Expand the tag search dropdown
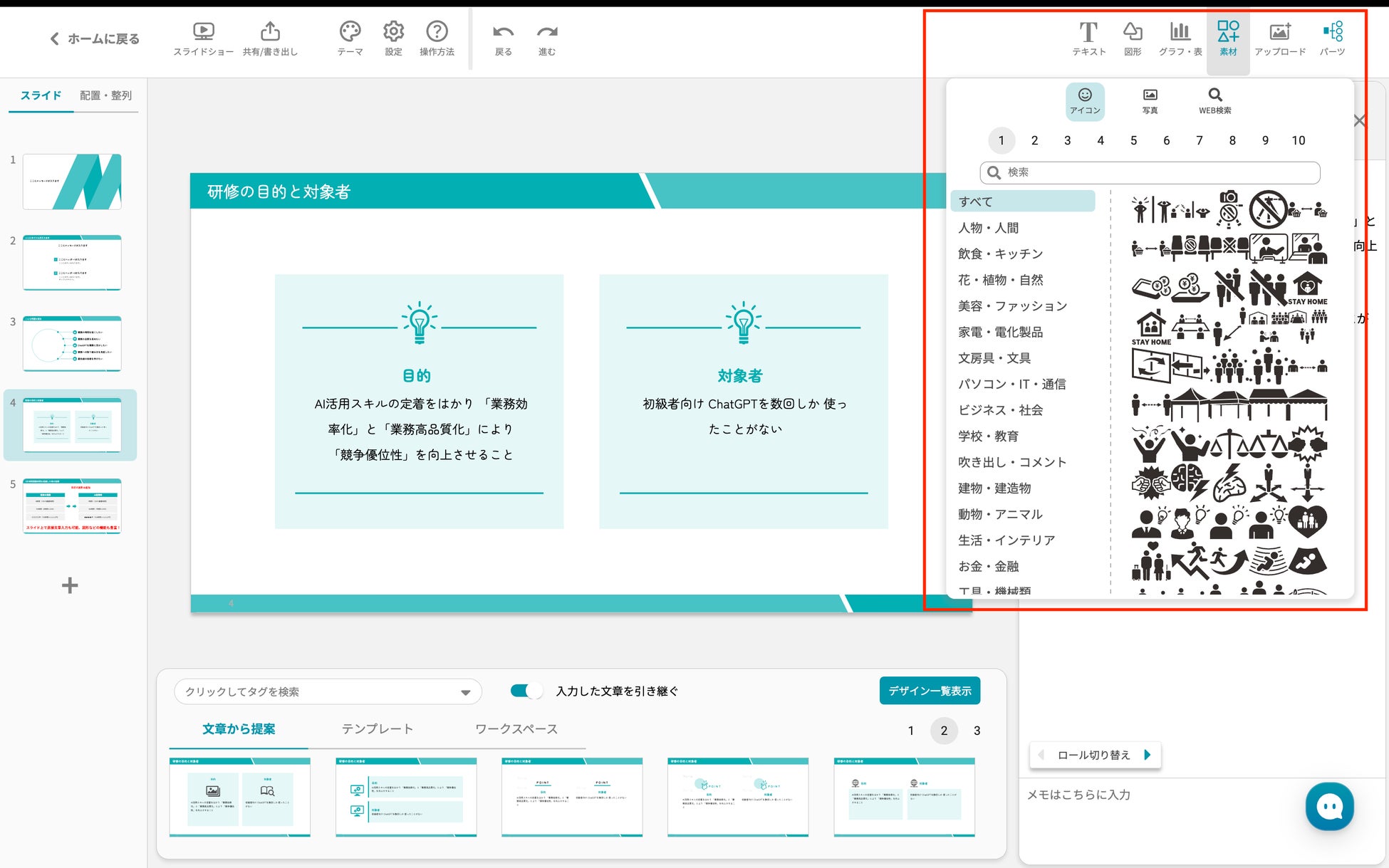This screenshot has width=1389, height=868. [x=465, y=692]
